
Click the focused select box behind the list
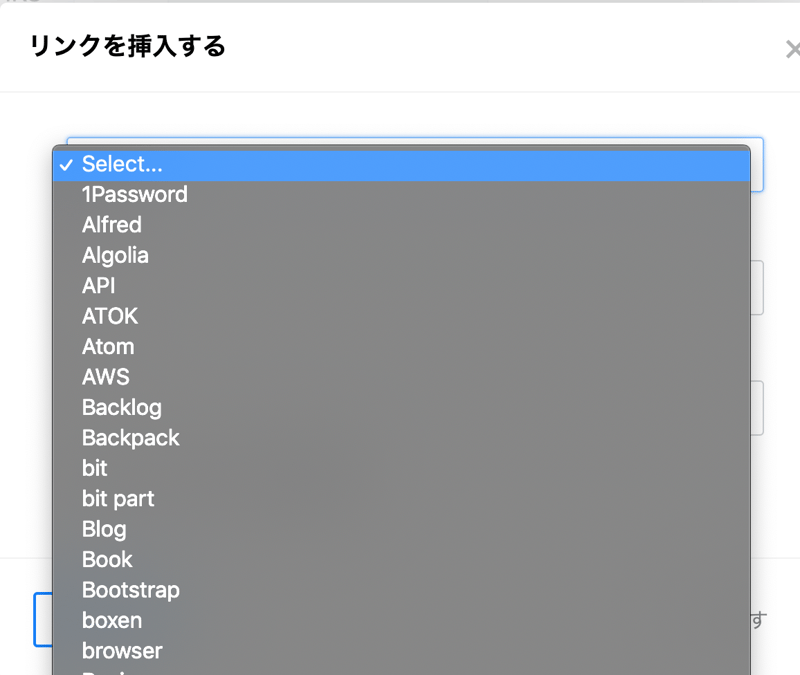757,164
